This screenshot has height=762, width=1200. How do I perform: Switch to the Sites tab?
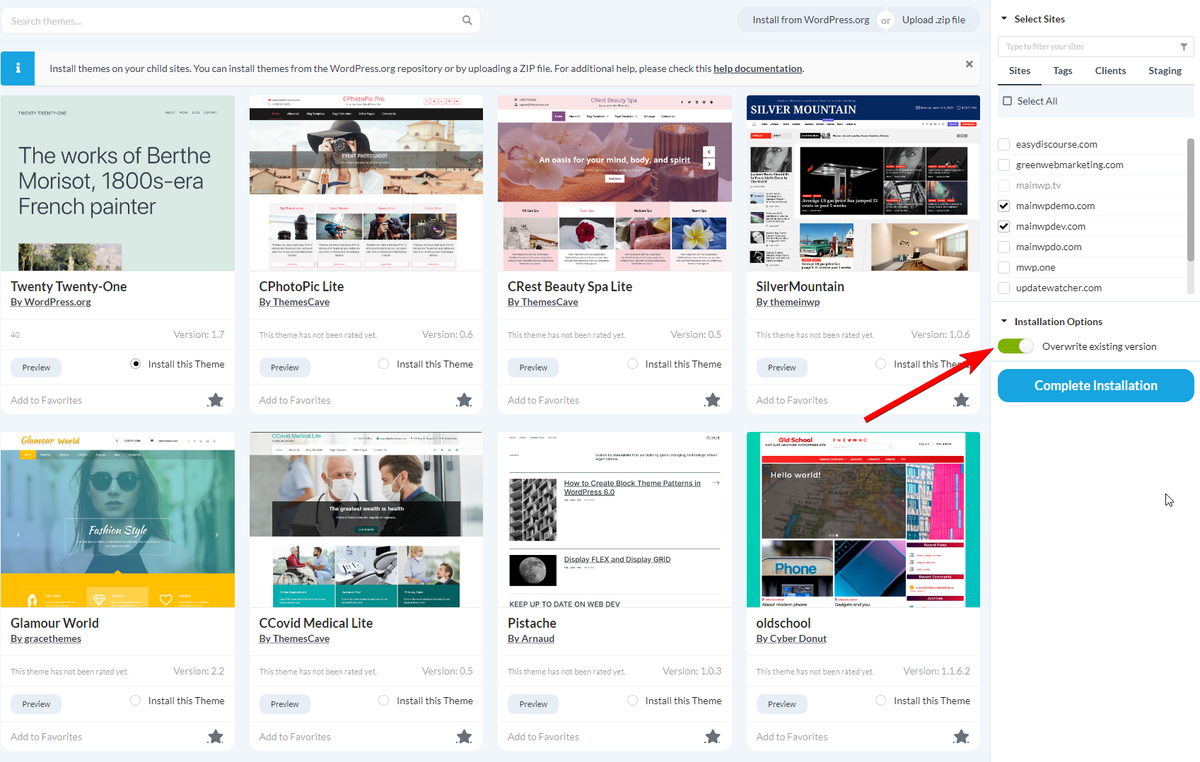tap(1020, 71)
